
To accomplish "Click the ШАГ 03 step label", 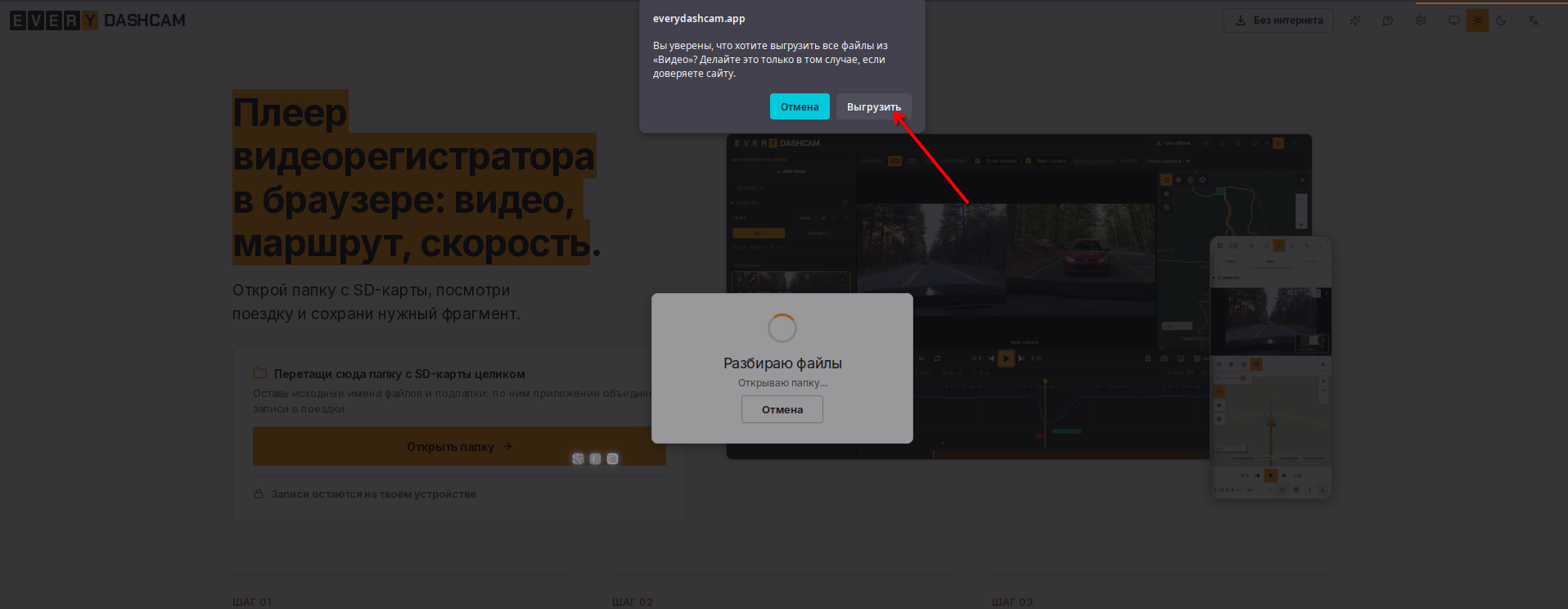I will tap(1012, 602).
